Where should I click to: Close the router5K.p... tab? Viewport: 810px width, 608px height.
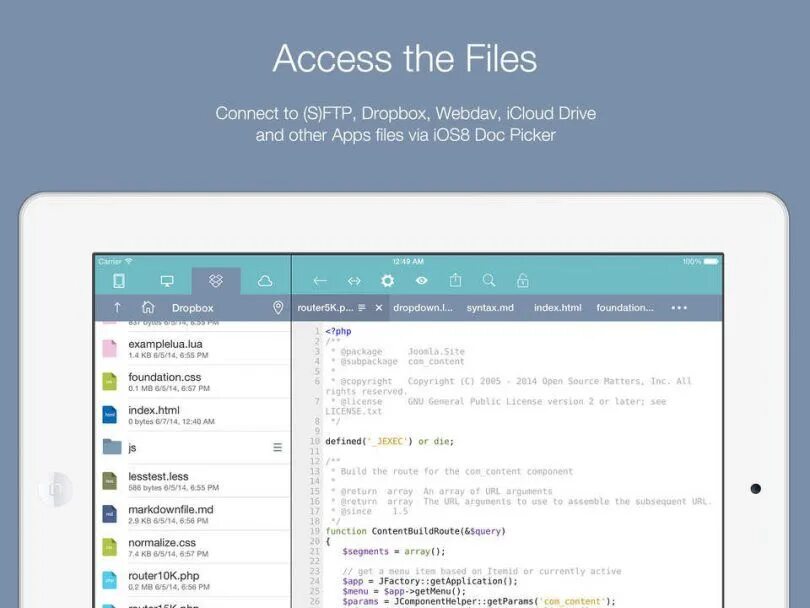(379, 307)
